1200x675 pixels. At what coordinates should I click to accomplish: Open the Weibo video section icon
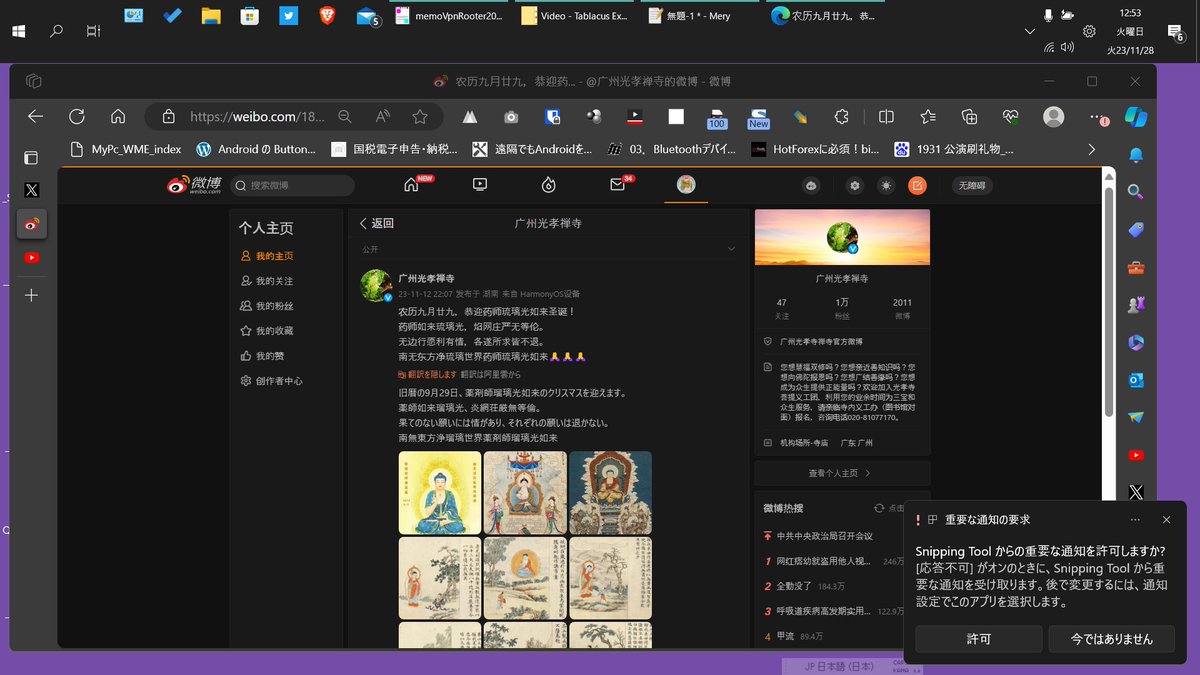coord(479,184)
